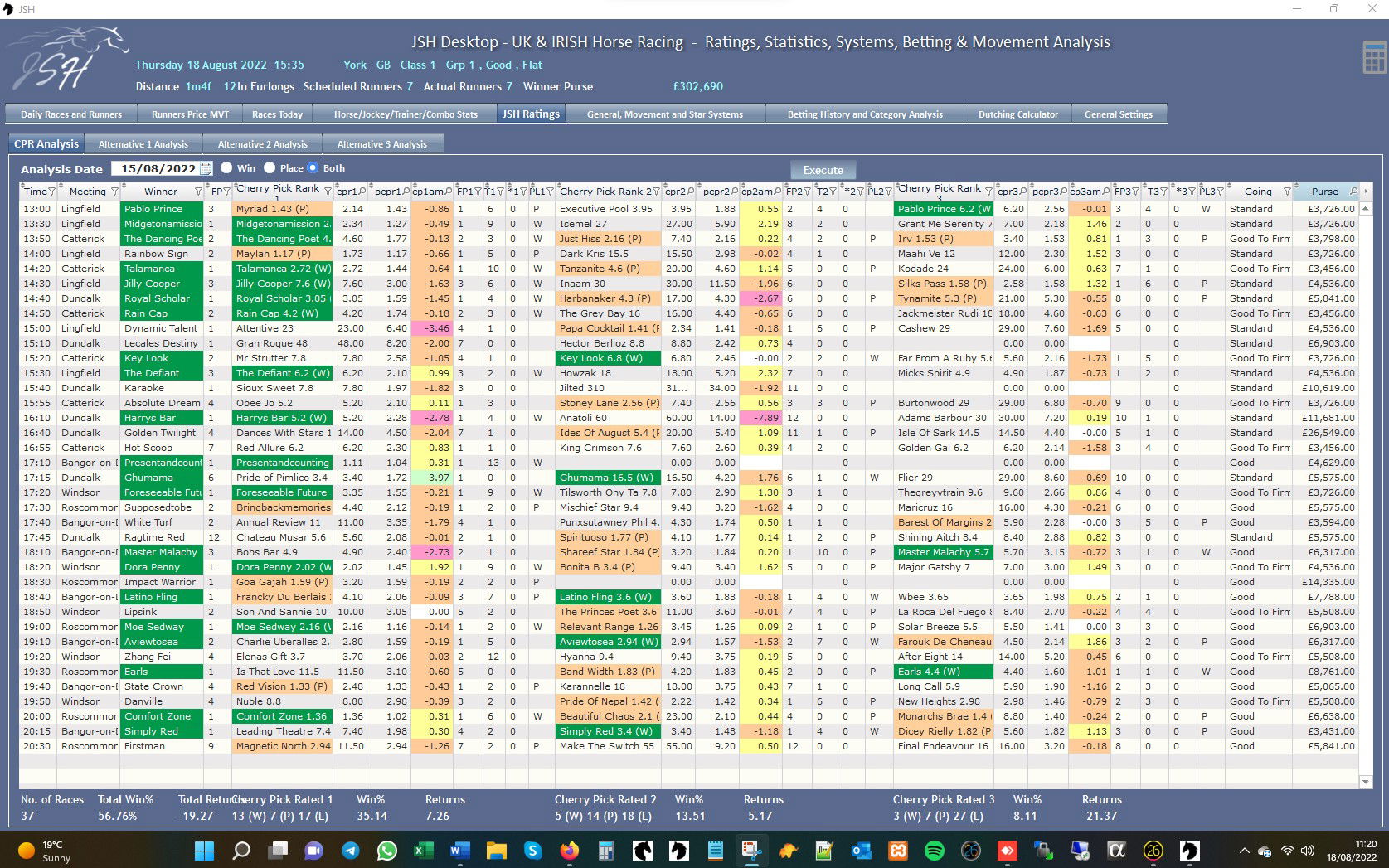Click the table vertical scrollbar down arrow
Viewport: 1389px width, 868px height.
pos(1366,781)
